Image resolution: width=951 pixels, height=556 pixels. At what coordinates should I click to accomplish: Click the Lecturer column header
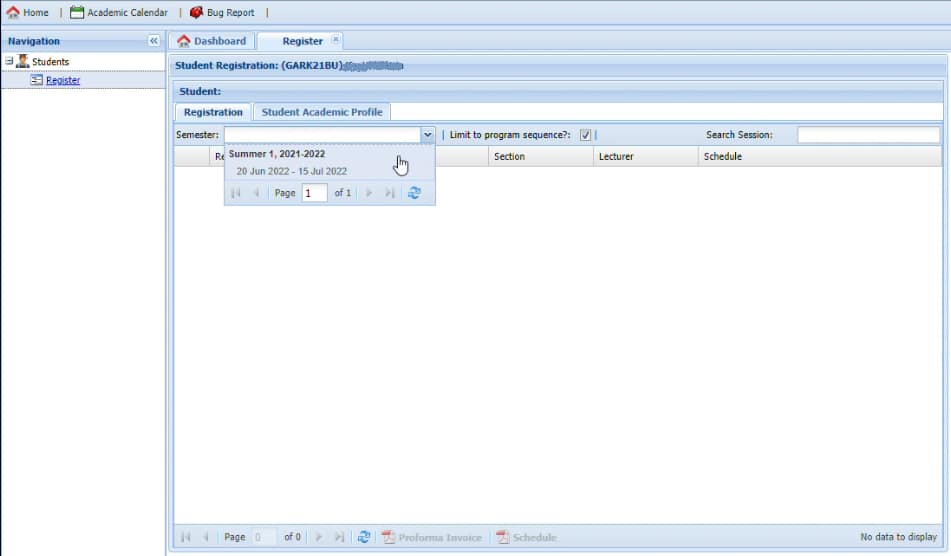[616, 157]
